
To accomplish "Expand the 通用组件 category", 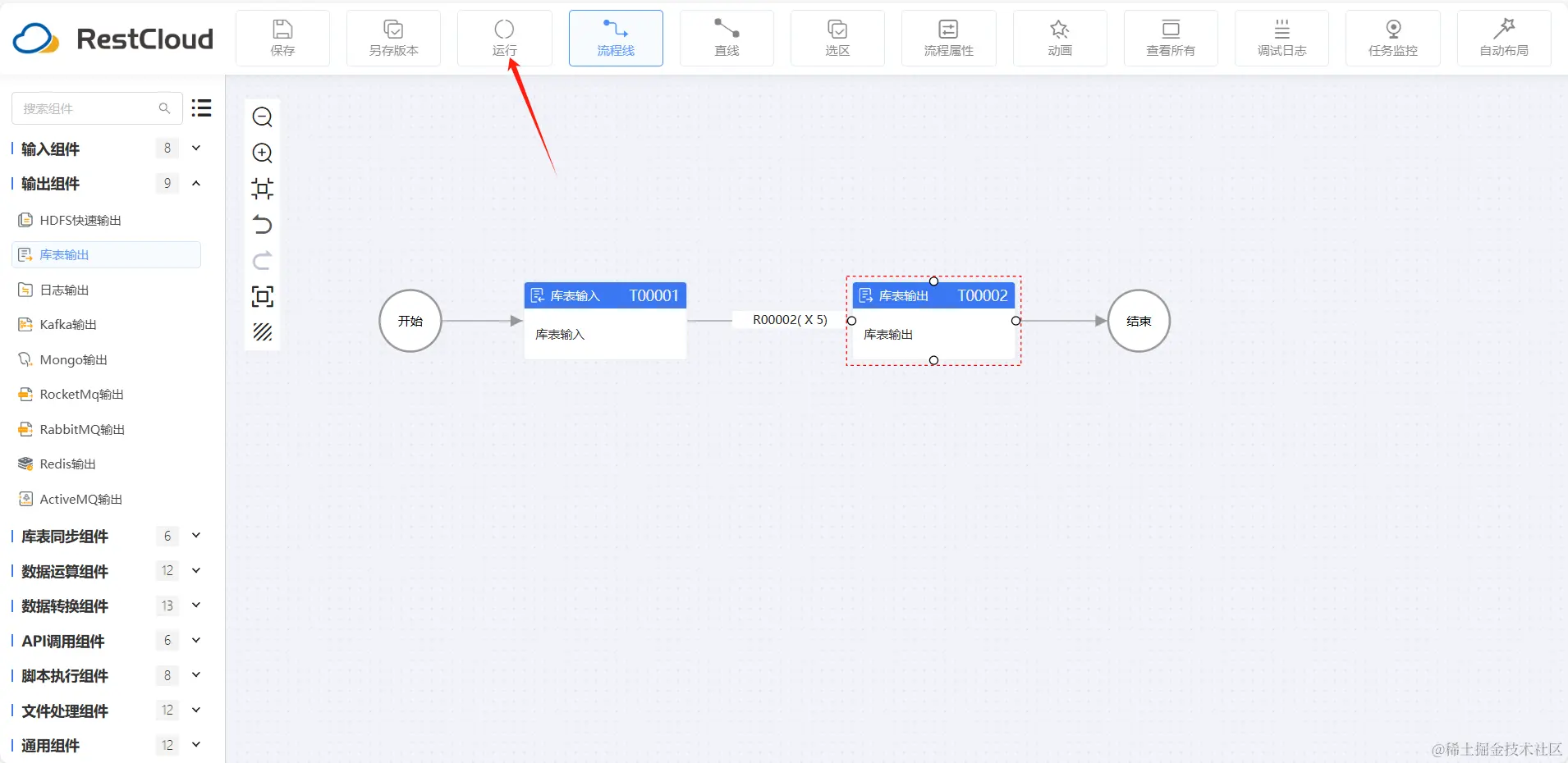I will (x=196, y=745).
